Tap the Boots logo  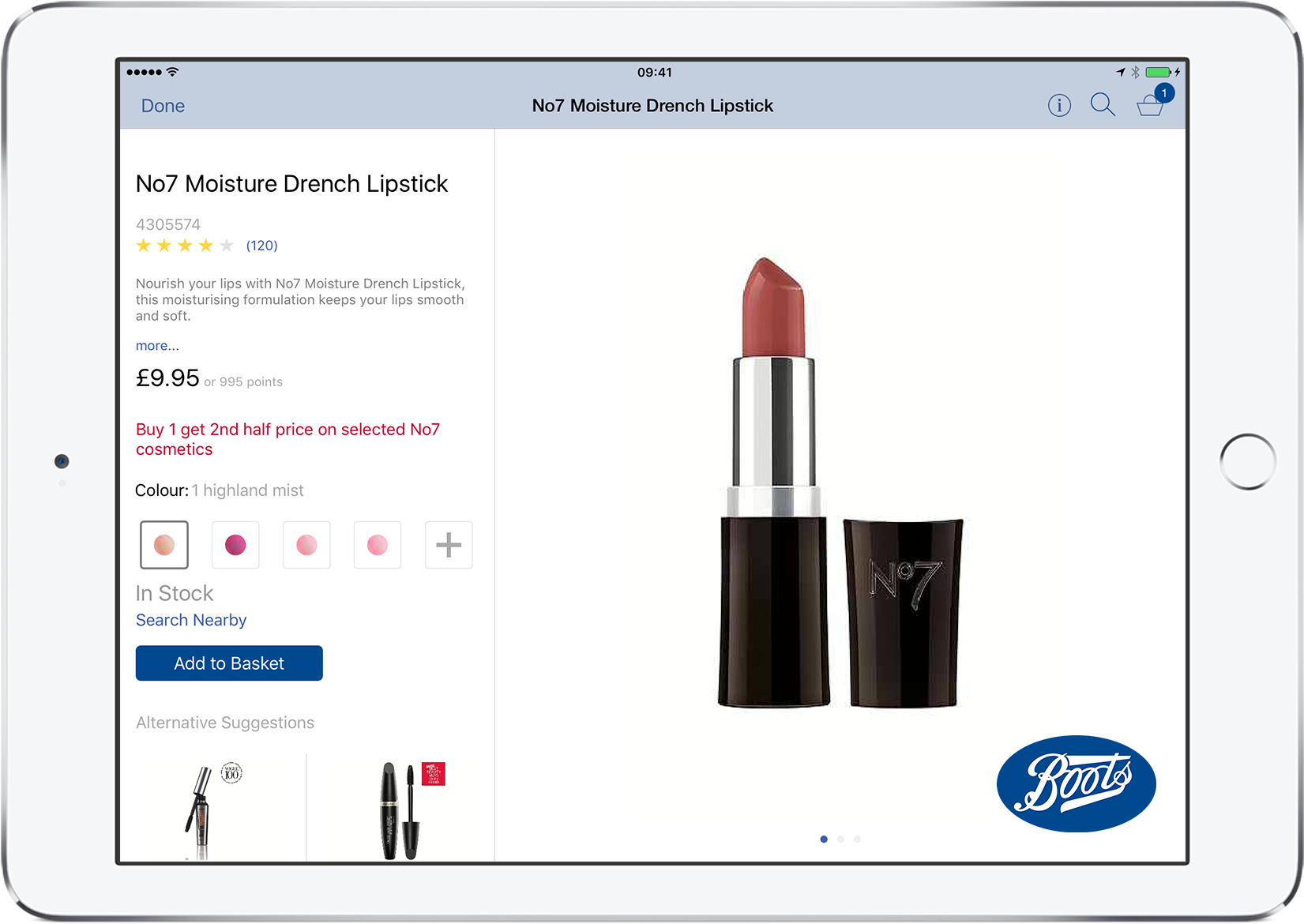[1076, 783]
